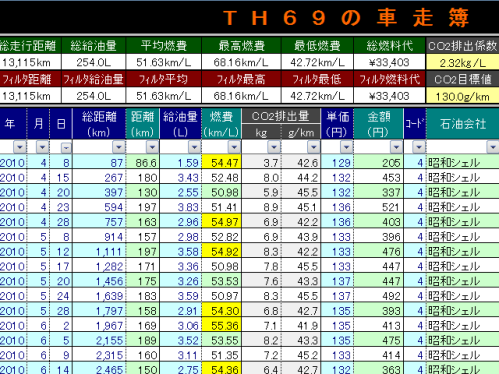This screenshot has height=374, width=499.
Task: Click the 最低燃費 value 42.72km/L
Action: click(317, 62)
